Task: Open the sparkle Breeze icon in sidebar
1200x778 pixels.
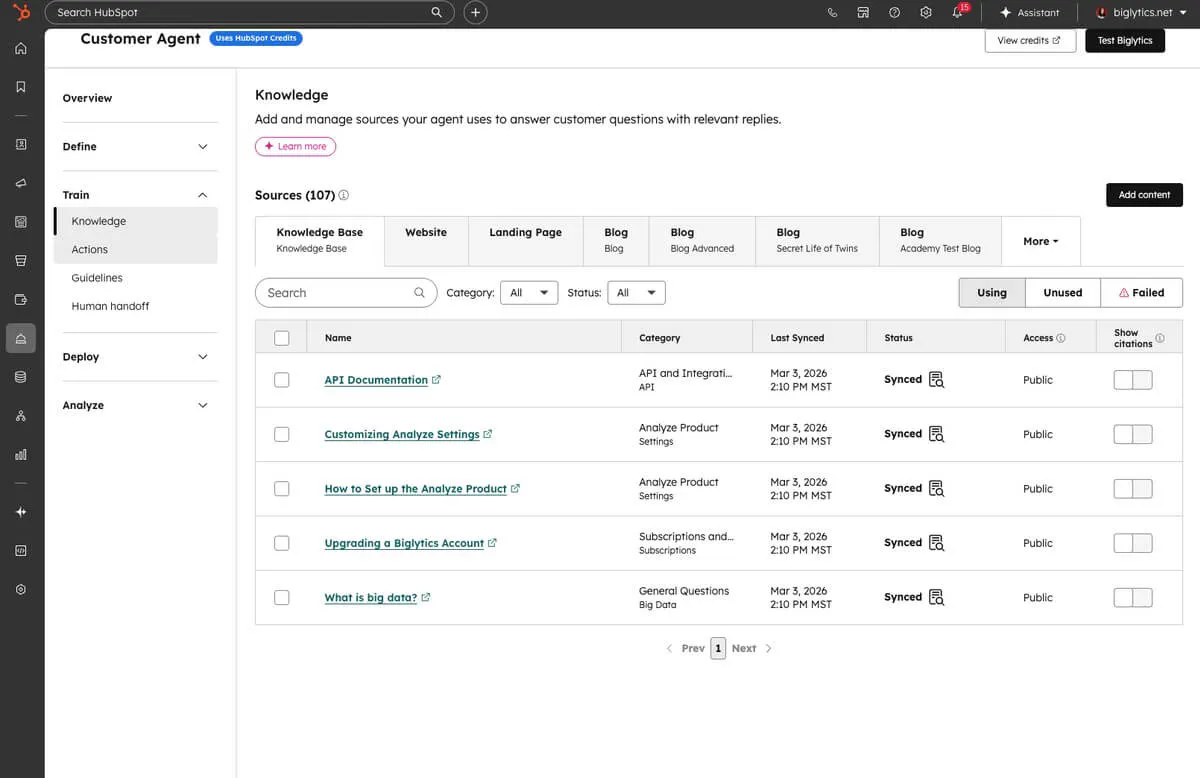Action: [21, 512]
